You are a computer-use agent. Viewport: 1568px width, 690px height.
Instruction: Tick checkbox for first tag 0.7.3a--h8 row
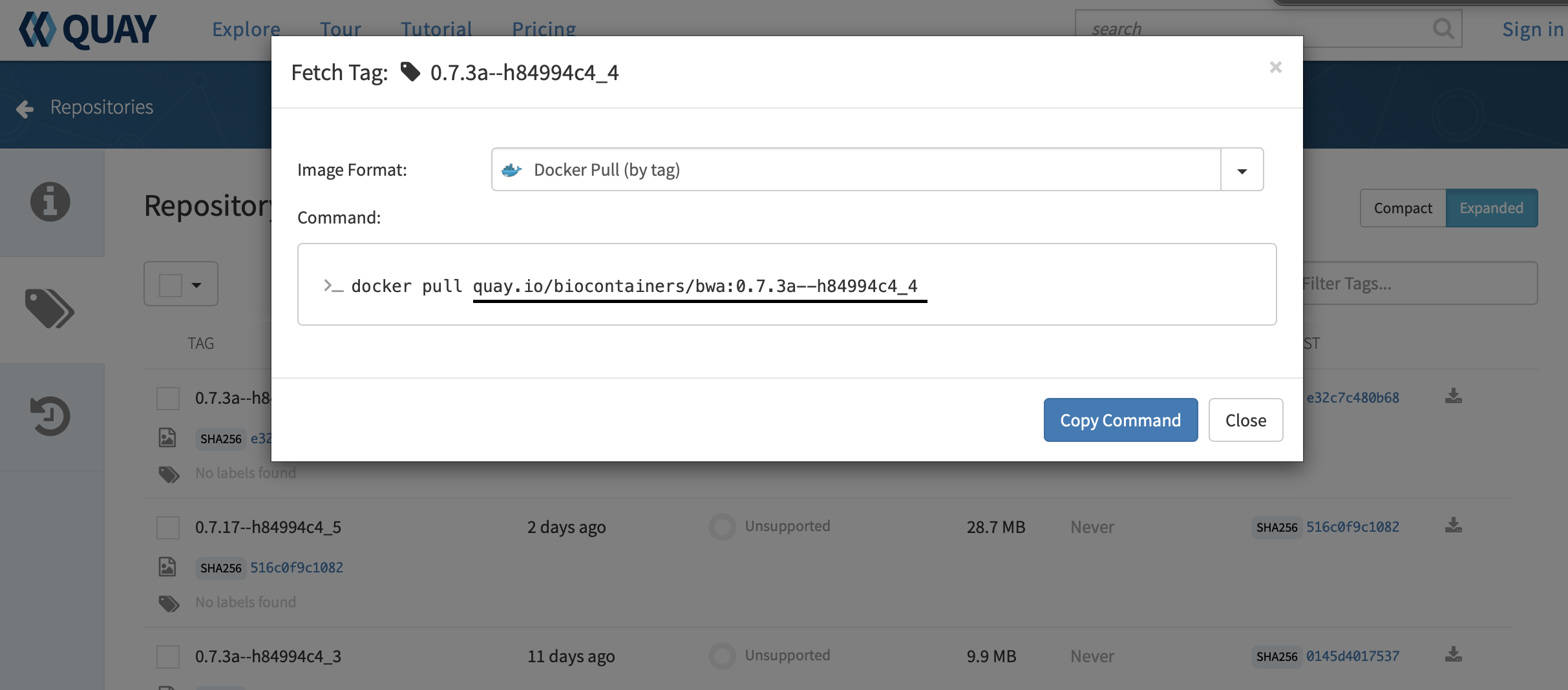(x=168, y=398)
